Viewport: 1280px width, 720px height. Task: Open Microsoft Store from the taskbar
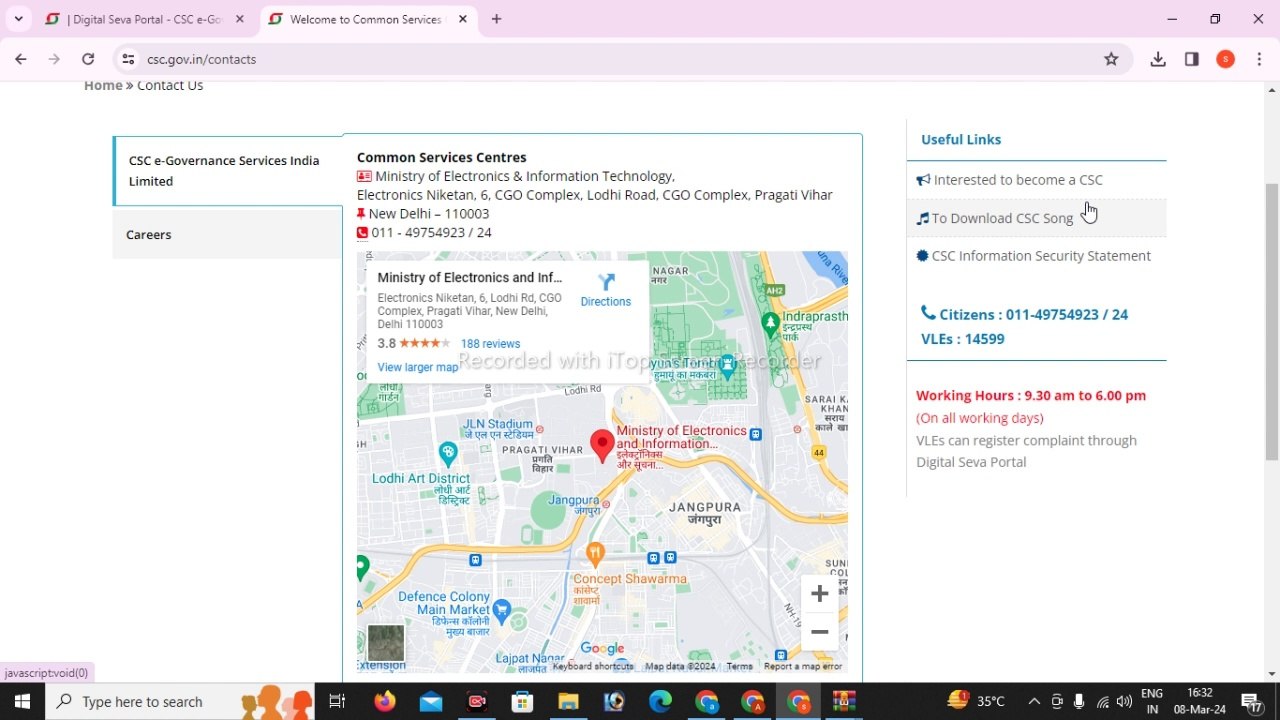[x=522, y=701]
